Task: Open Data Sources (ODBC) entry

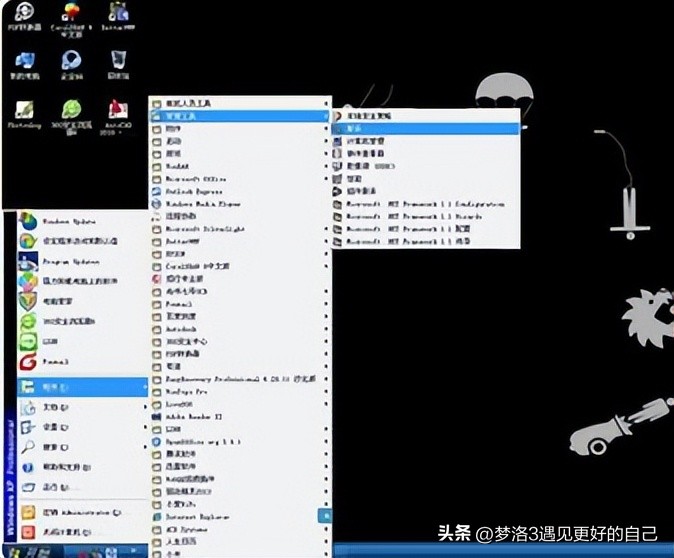Action: click(426, 166)
